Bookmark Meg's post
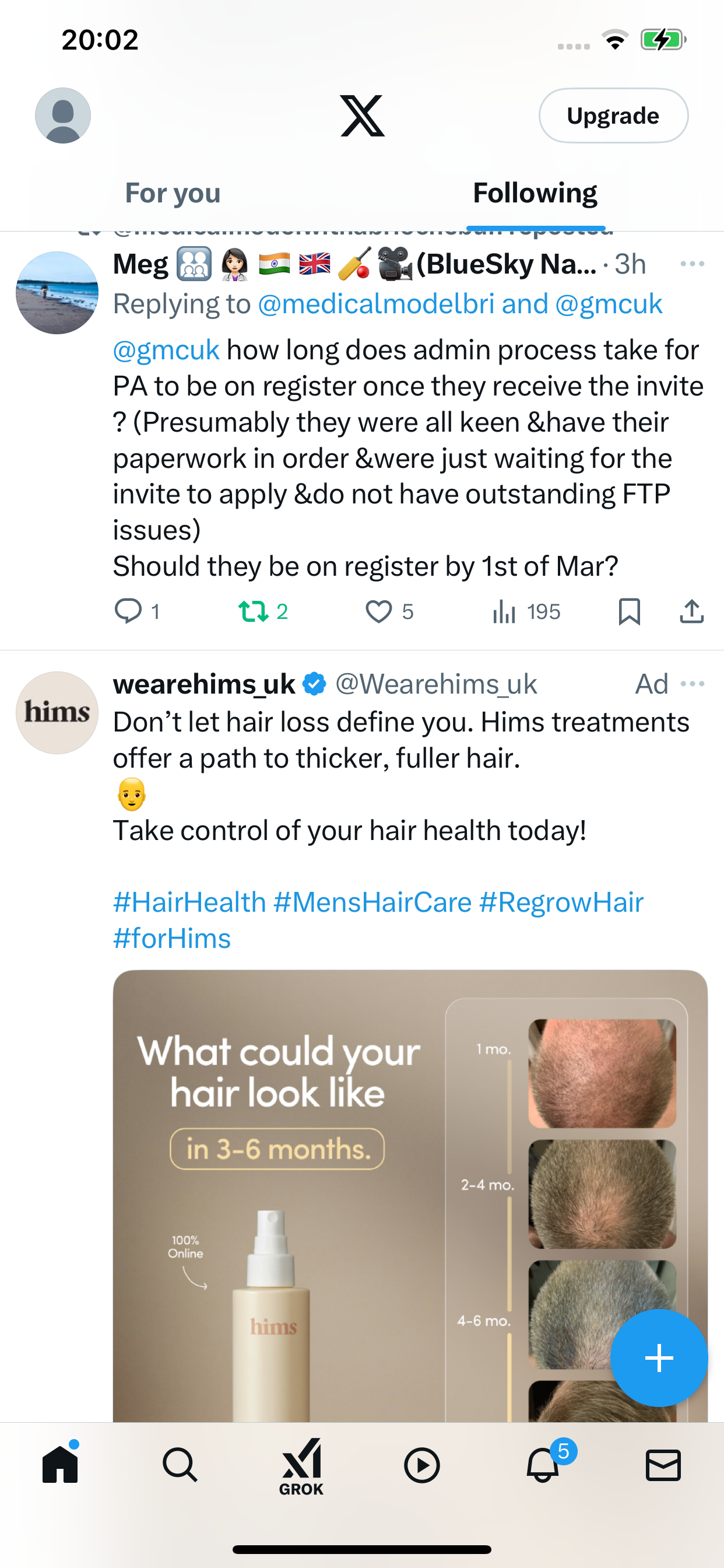 (x=629, y=611)
